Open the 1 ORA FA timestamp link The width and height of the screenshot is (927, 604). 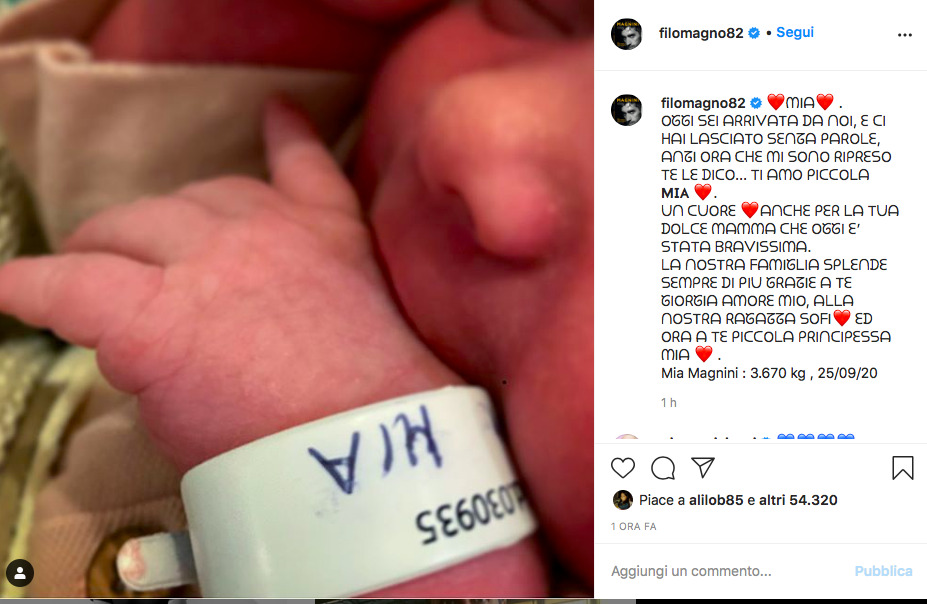pos(633,527)
